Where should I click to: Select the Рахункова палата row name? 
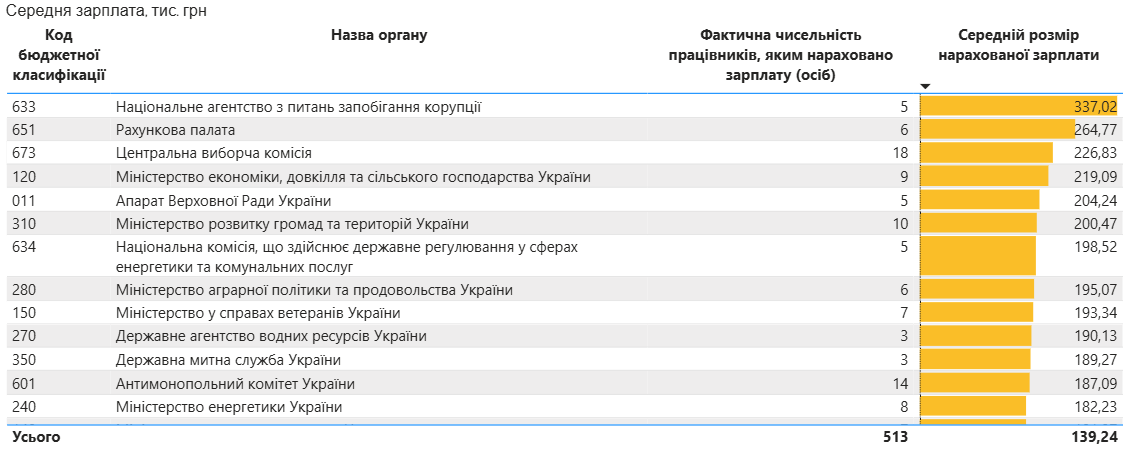176,130
